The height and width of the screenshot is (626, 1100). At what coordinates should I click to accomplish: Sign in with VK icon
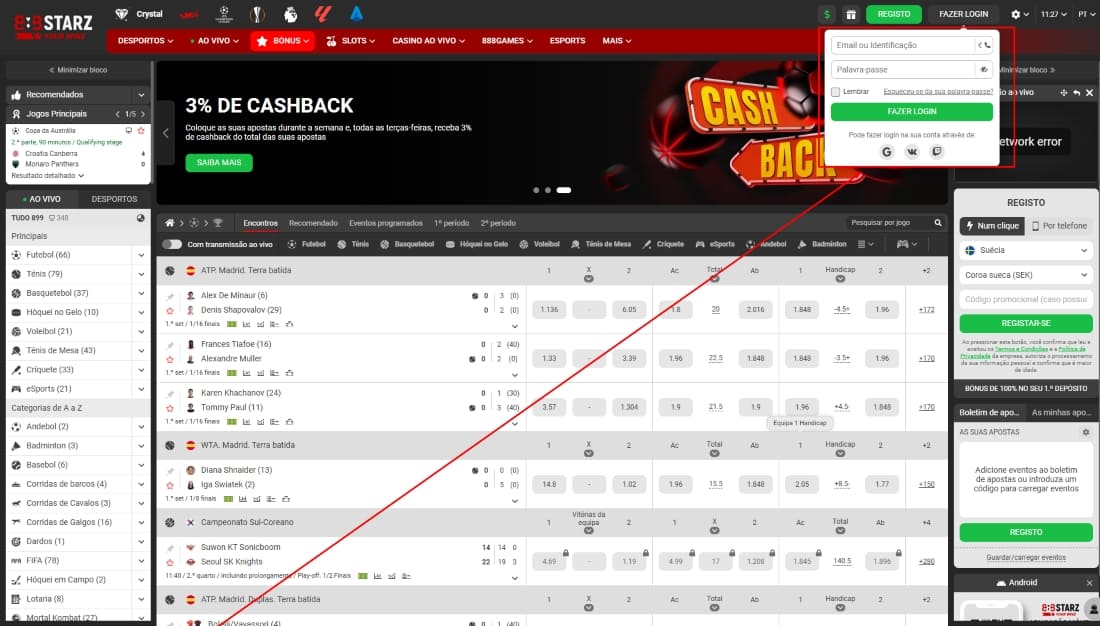[911, 152]
